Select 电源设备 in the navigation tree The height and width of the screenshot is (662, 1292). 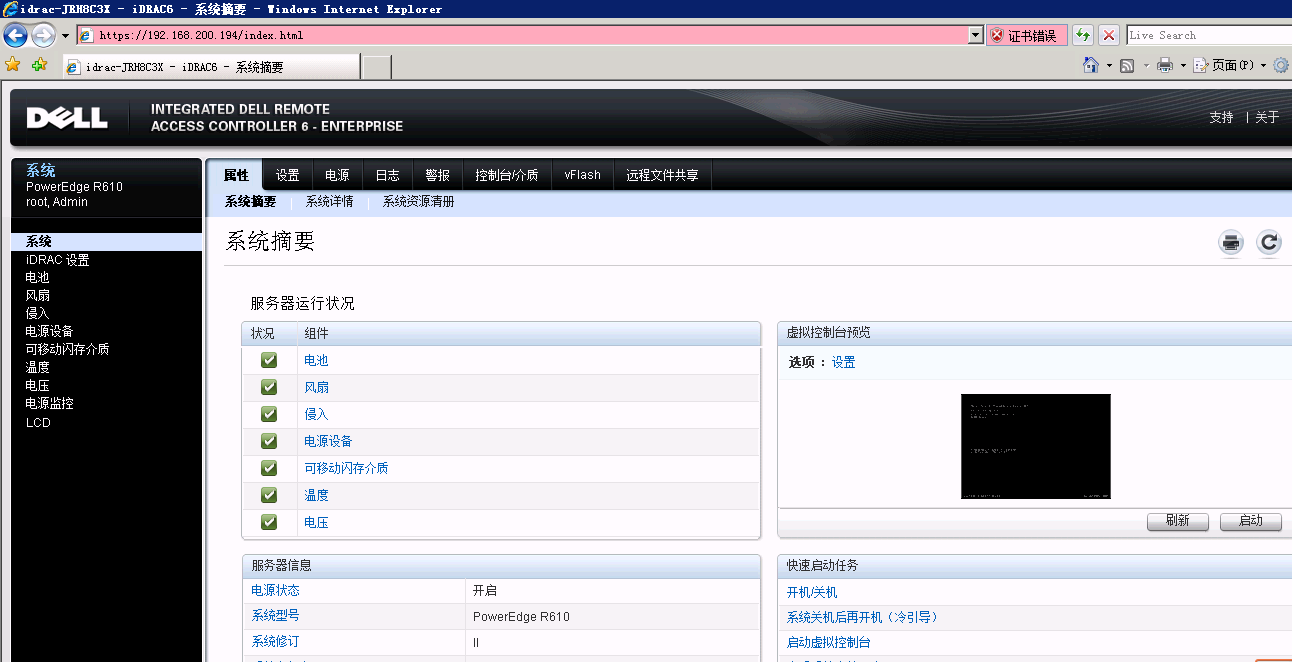point(50,332)
